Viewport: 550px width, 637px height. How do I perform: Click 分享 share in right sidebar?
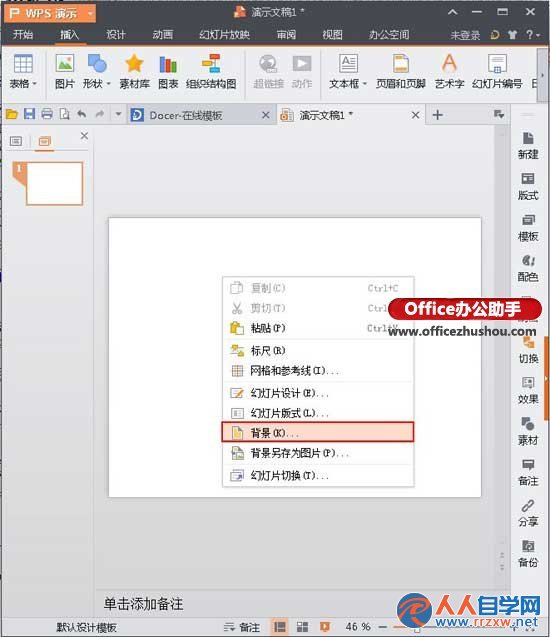pos(528,513)
